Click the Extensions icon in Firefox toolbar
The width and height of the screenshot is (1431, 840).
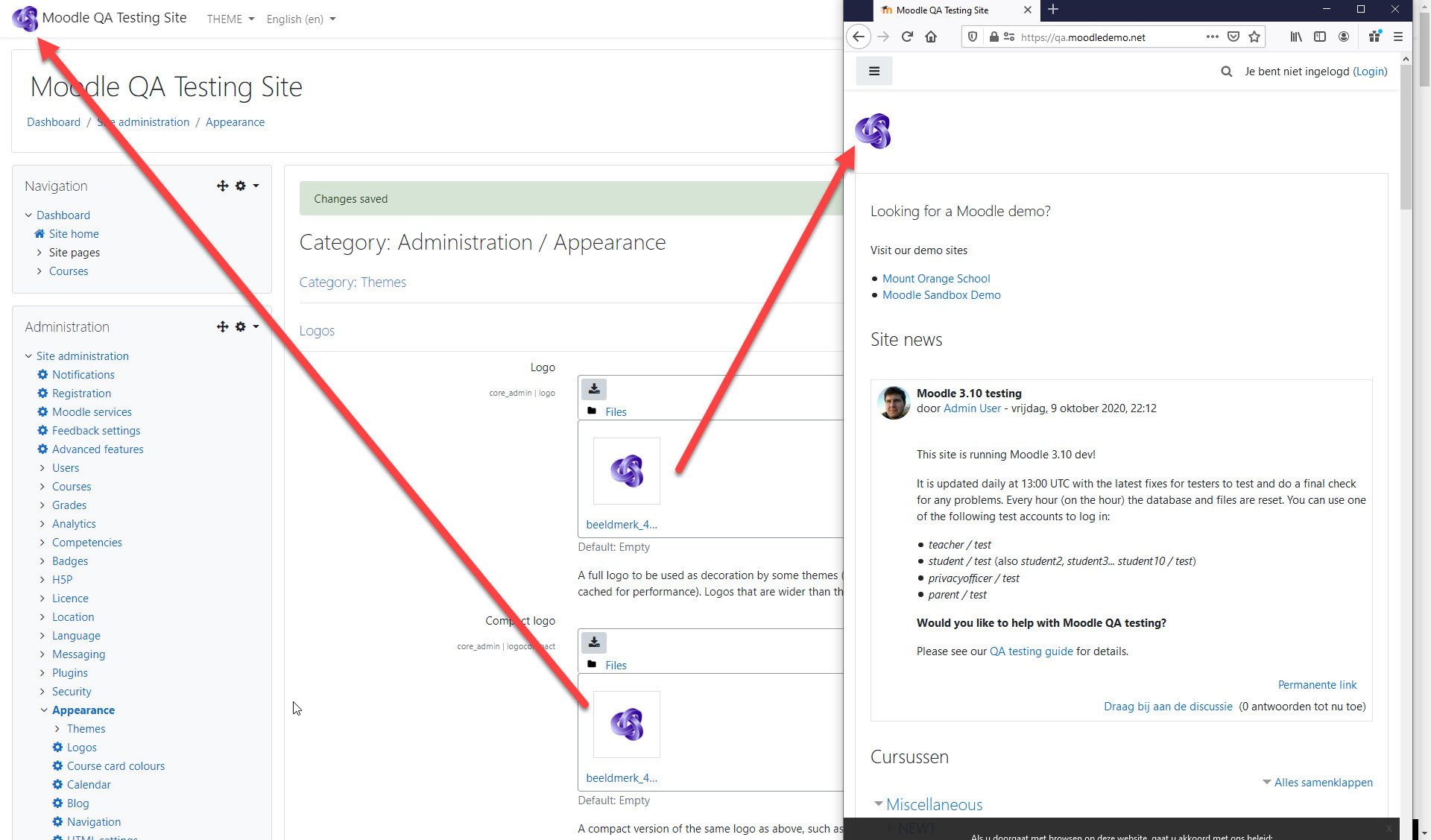[1374, 37]
